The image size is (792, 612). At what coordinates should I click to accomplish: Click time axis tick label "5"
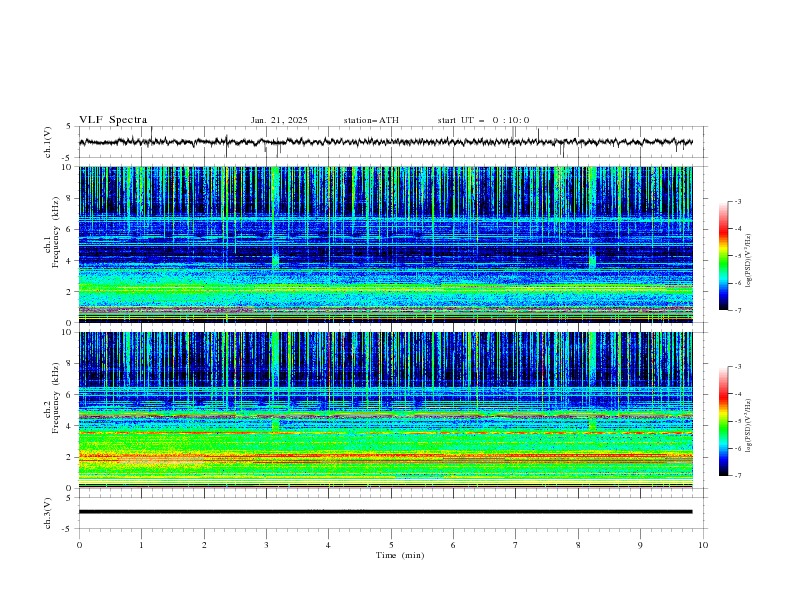391,545
